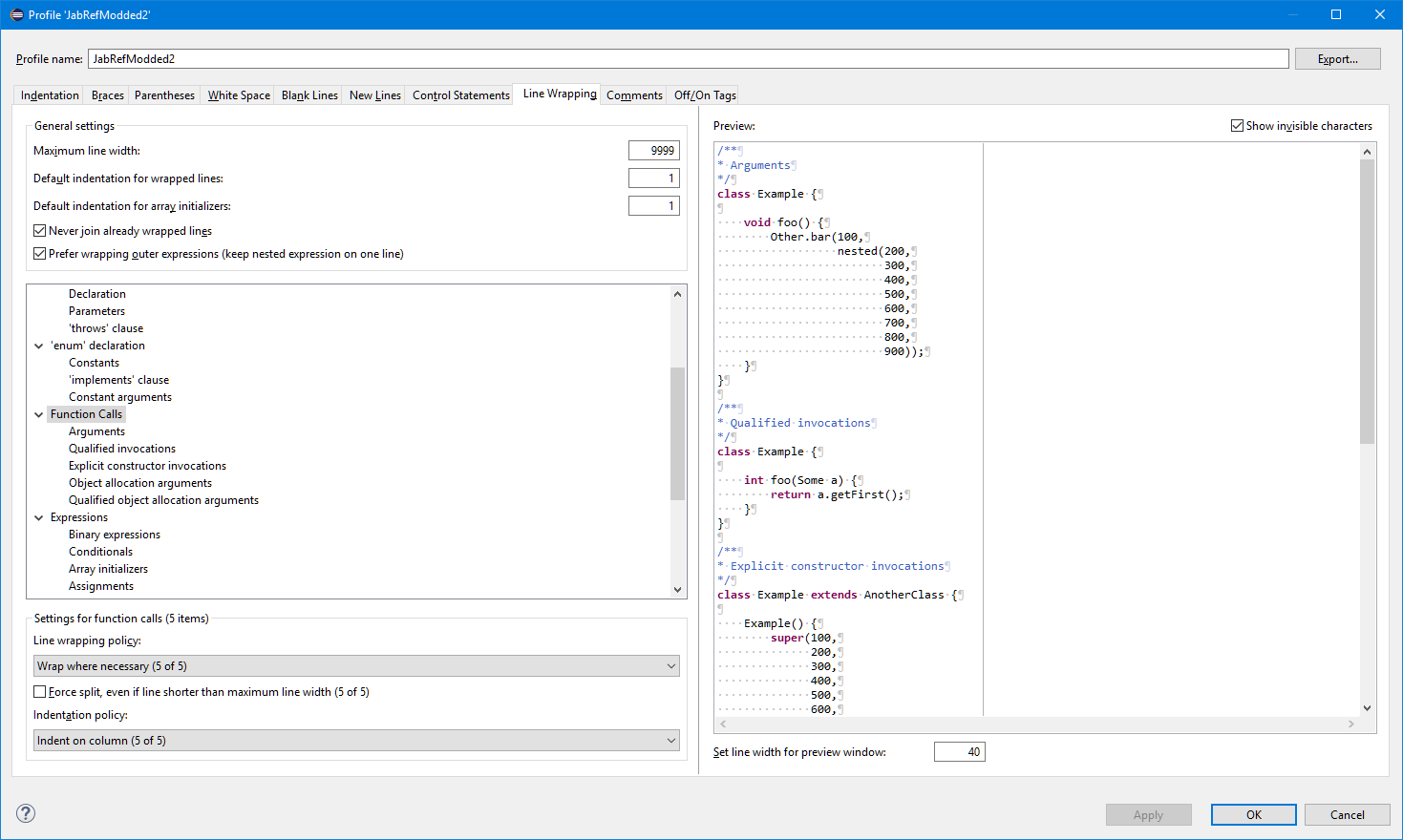Click the Export... button
1403x840 pixels.
pyautogui.click(x=1337, y=59)
